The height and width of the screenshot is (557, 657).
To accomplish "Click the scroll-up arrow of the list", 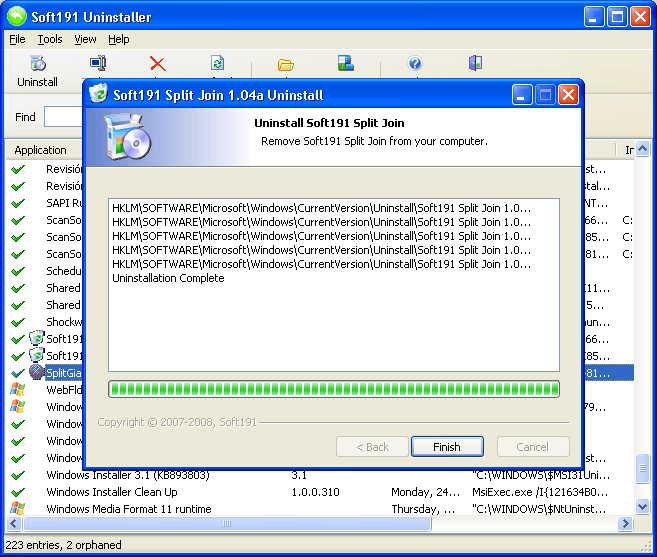I will [x=642, y=149].
